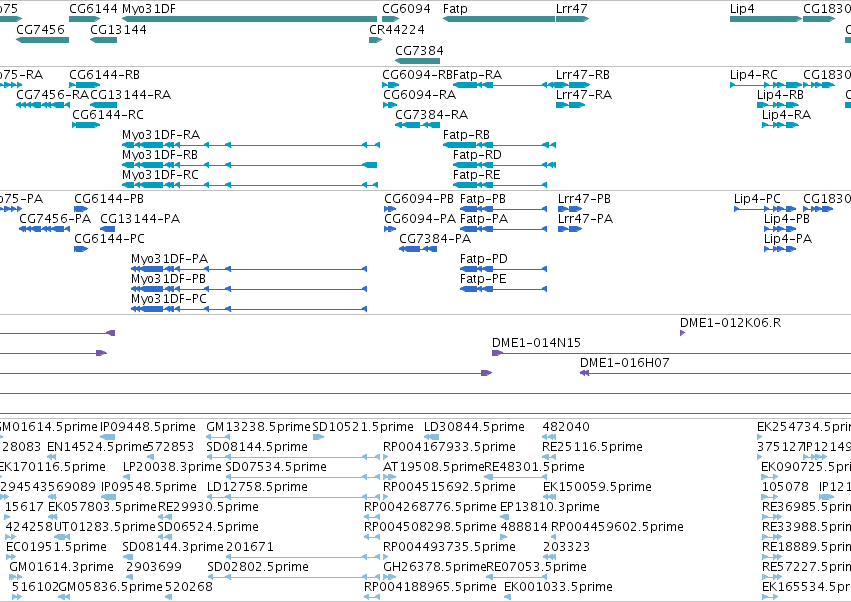Select the Myo31DF gene feature
The width and height of the screenshot is (851, 602).
click(249, 19)
